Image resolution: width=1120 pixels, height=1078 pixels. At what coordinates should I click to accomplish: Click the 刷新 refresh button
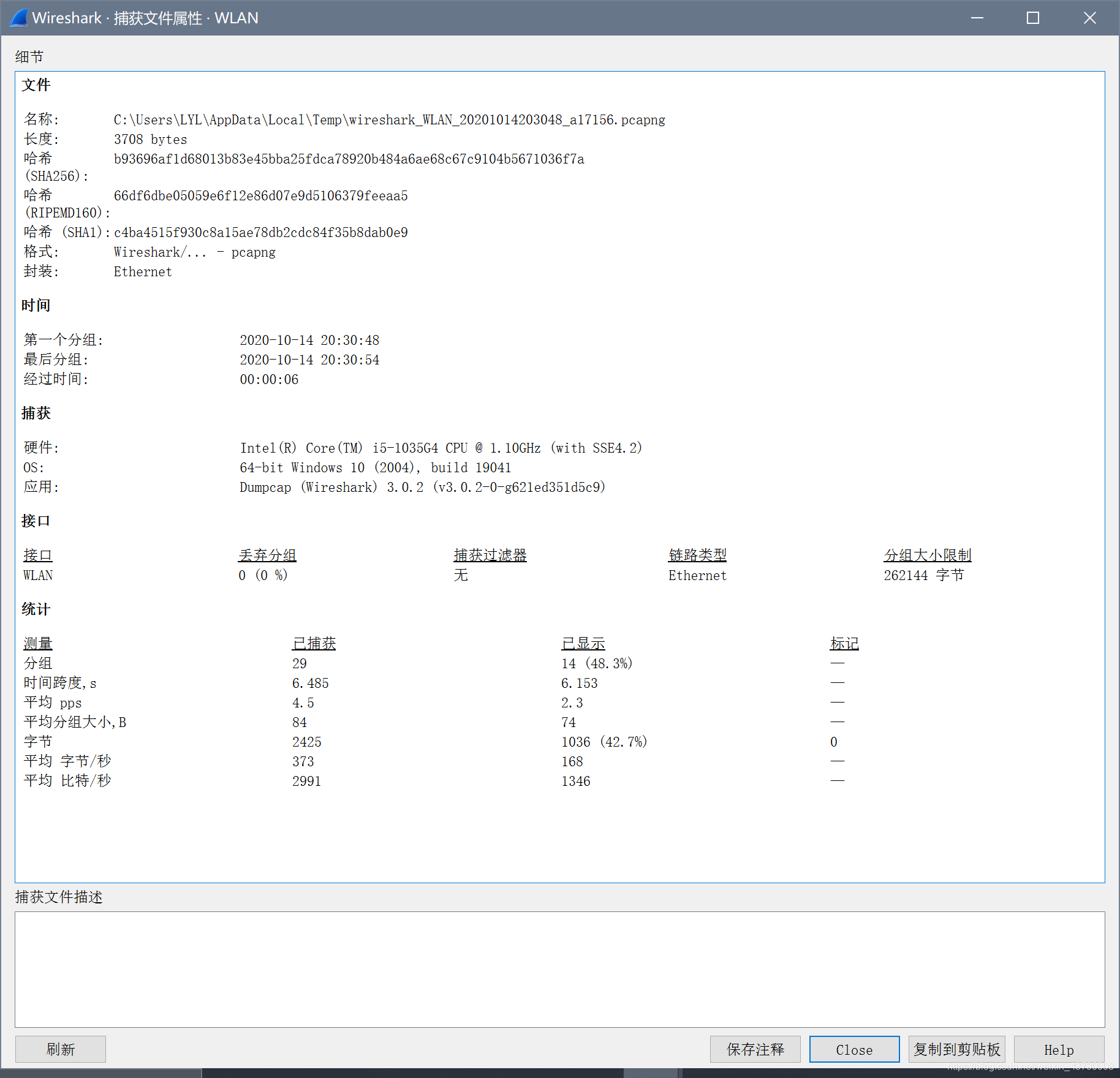click(60, 1049)
